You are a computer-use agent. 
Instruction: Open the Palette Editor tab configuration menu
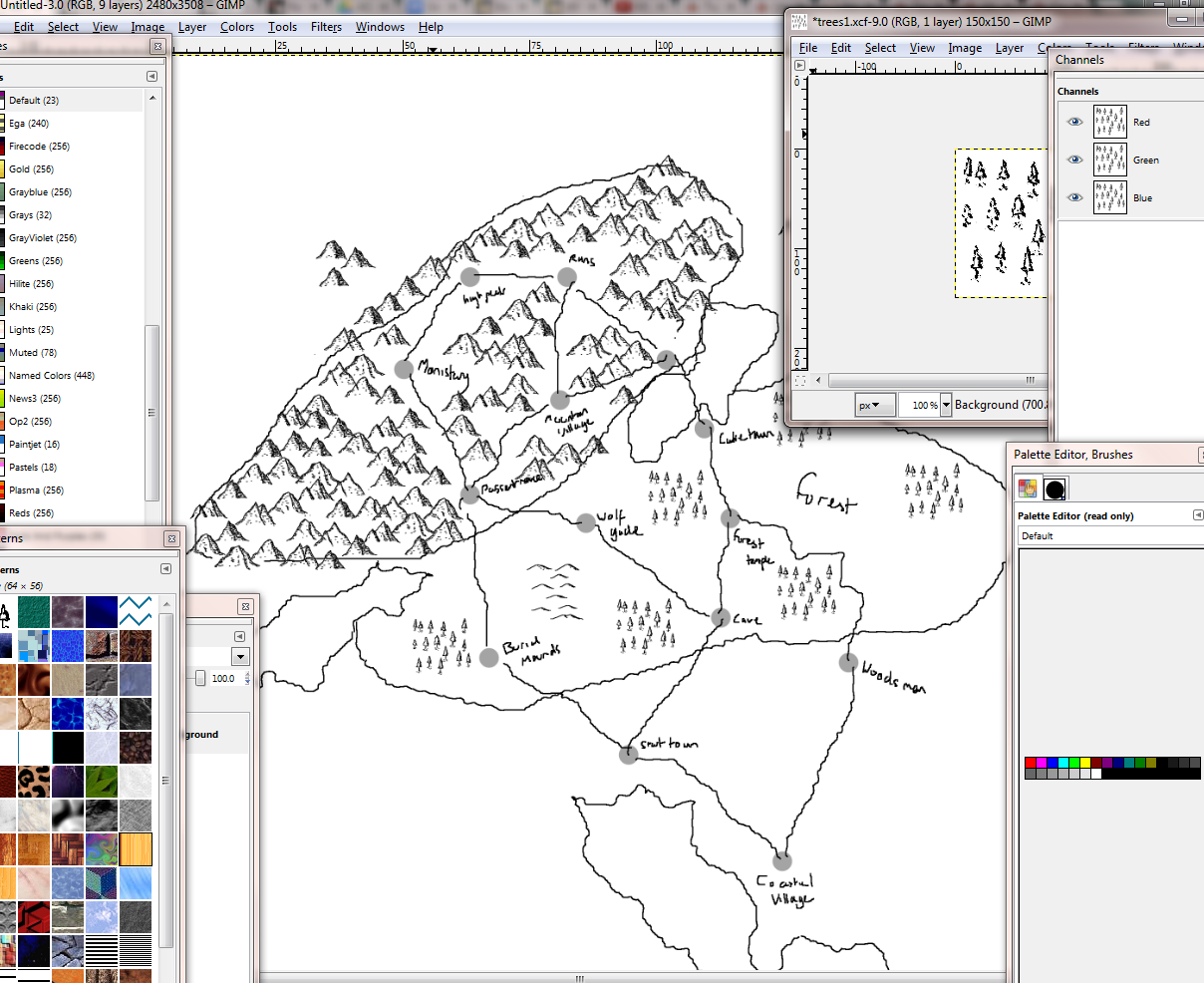[1197, 515]
